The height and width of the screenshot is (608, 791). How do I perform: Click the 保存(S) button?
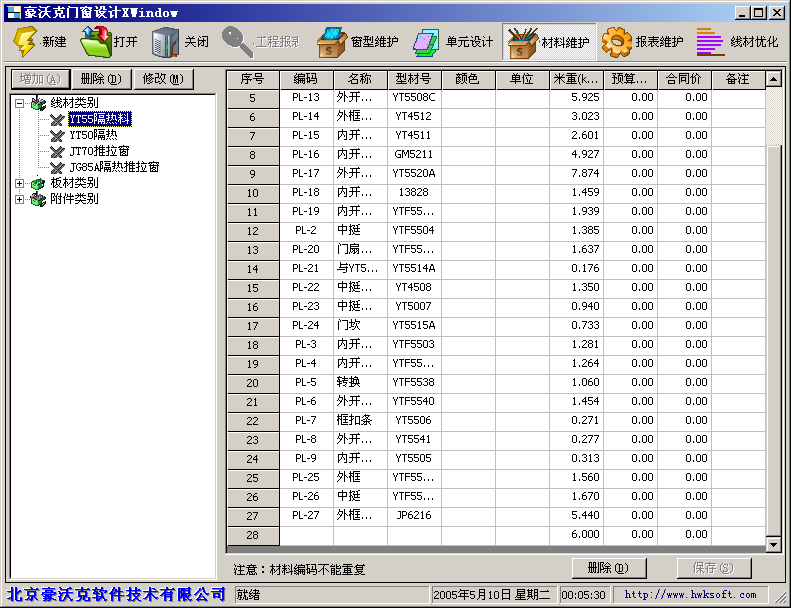(x=714, y=568)
